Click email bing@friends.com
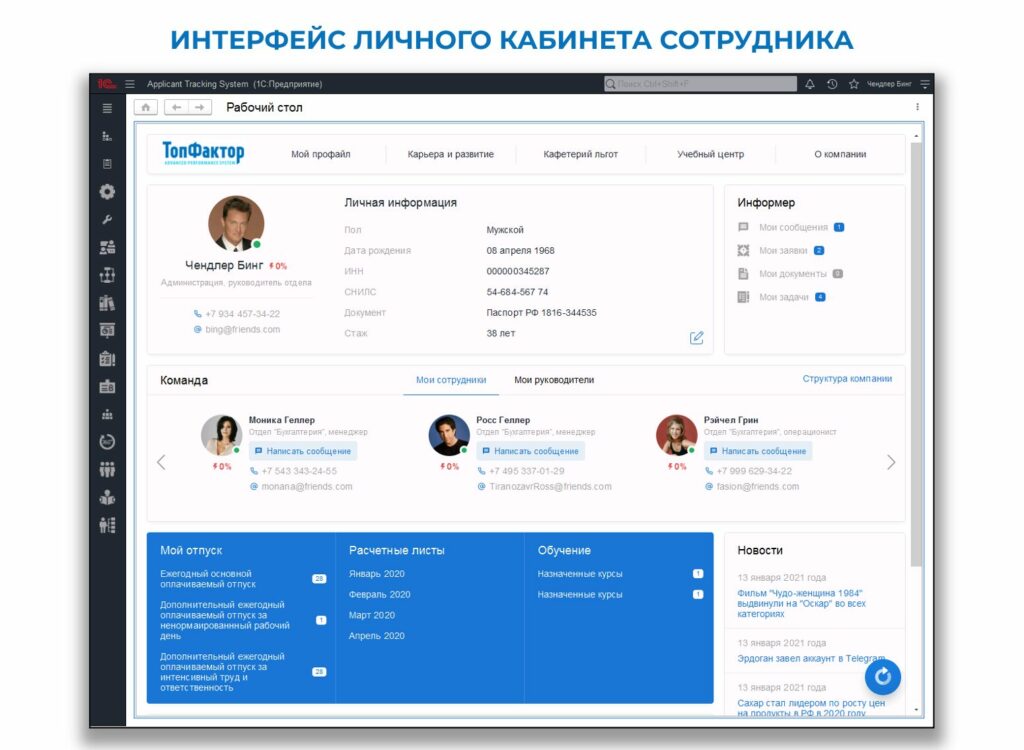This screenshot has width=1024, height=750. point(242,329)
